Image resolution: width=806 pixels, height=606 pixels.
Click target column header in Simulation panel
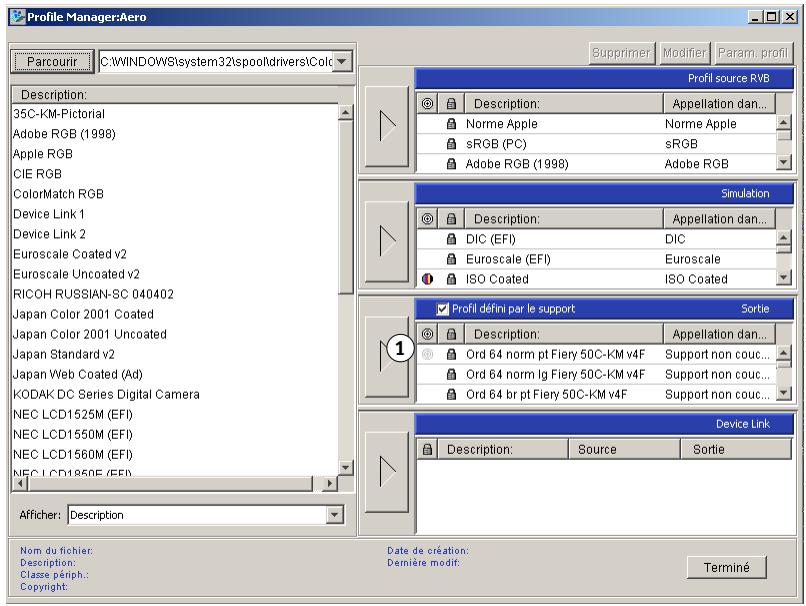pyautogui.click(x=427, y=219)
